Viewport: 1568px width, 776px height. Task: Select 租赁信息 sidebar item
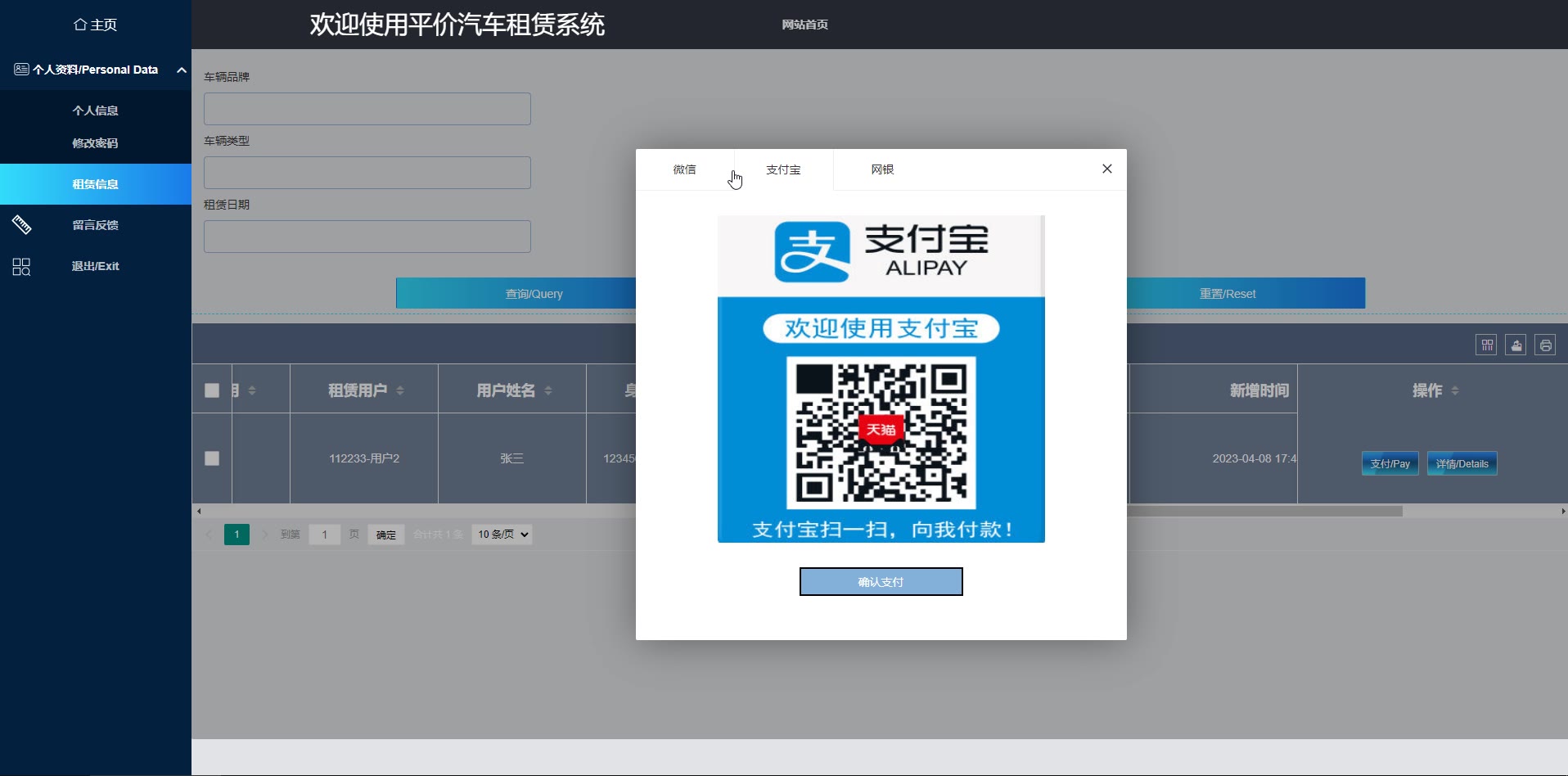pyautogui.click(x=96, y=184)
